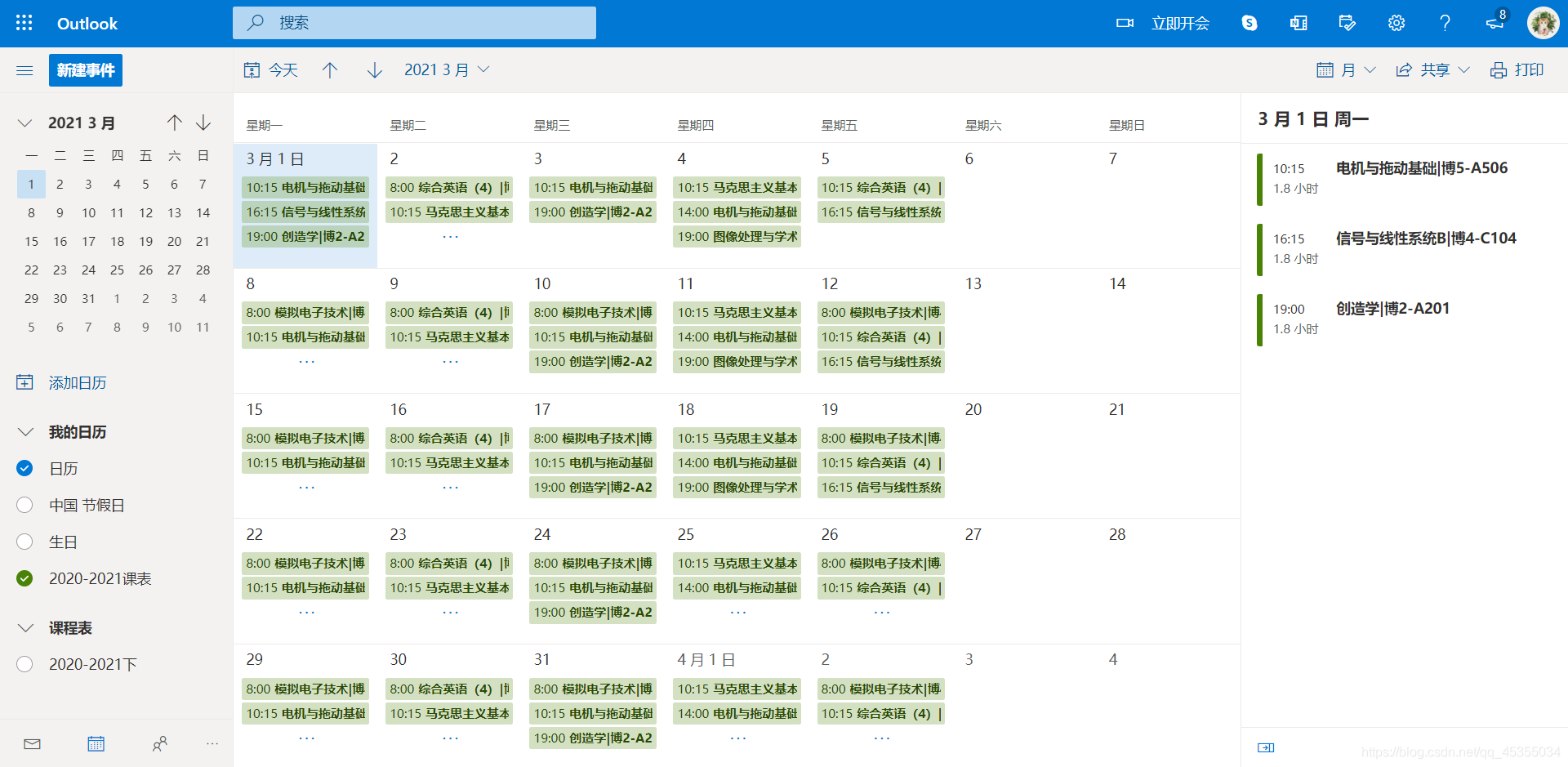The image size is (1568, 767).
Task: Enable the 2020-2021下 calendar
Action: [x=24, y=664]
